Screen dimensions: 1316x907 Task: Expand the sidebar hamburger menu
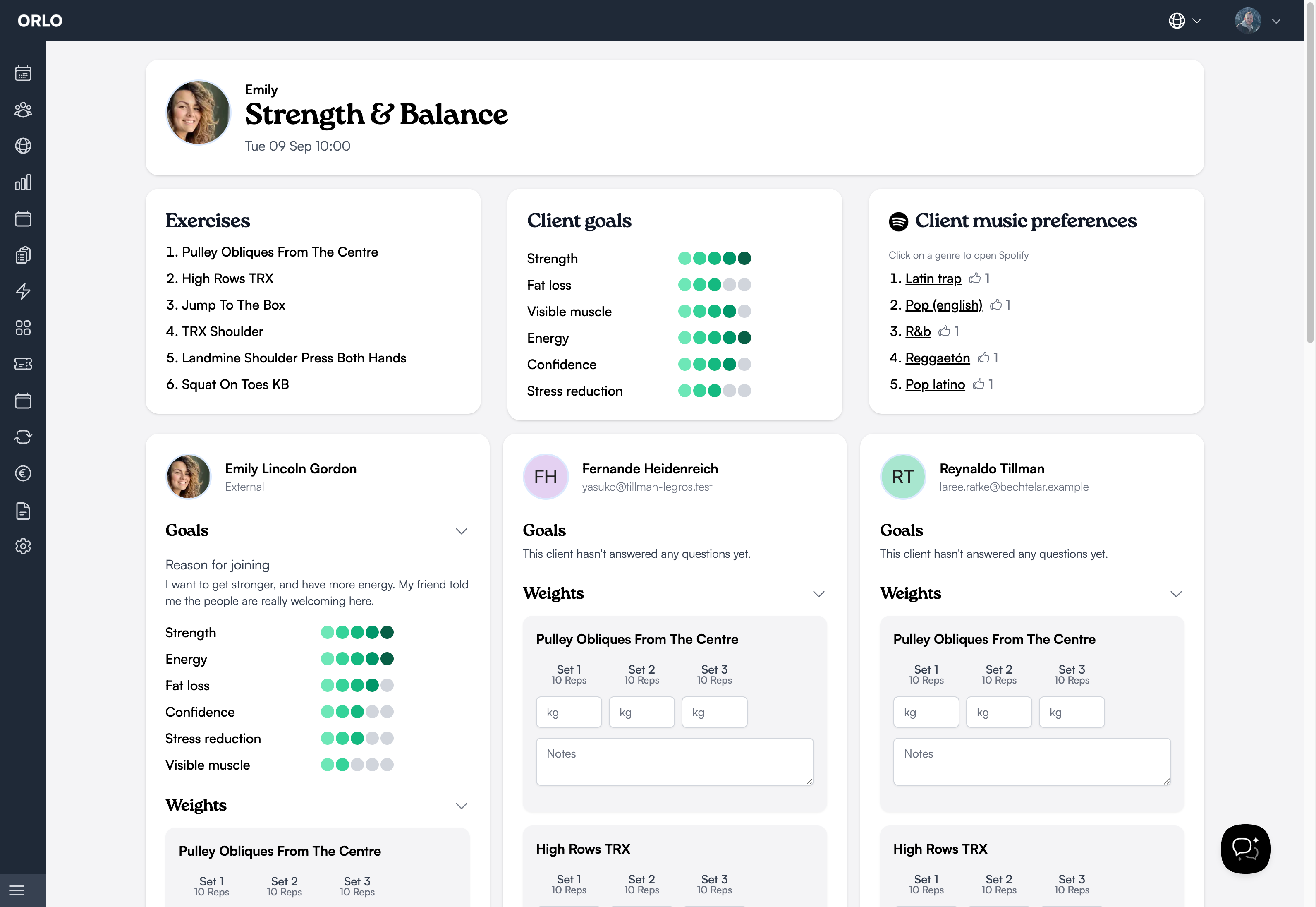click(17, 890)
